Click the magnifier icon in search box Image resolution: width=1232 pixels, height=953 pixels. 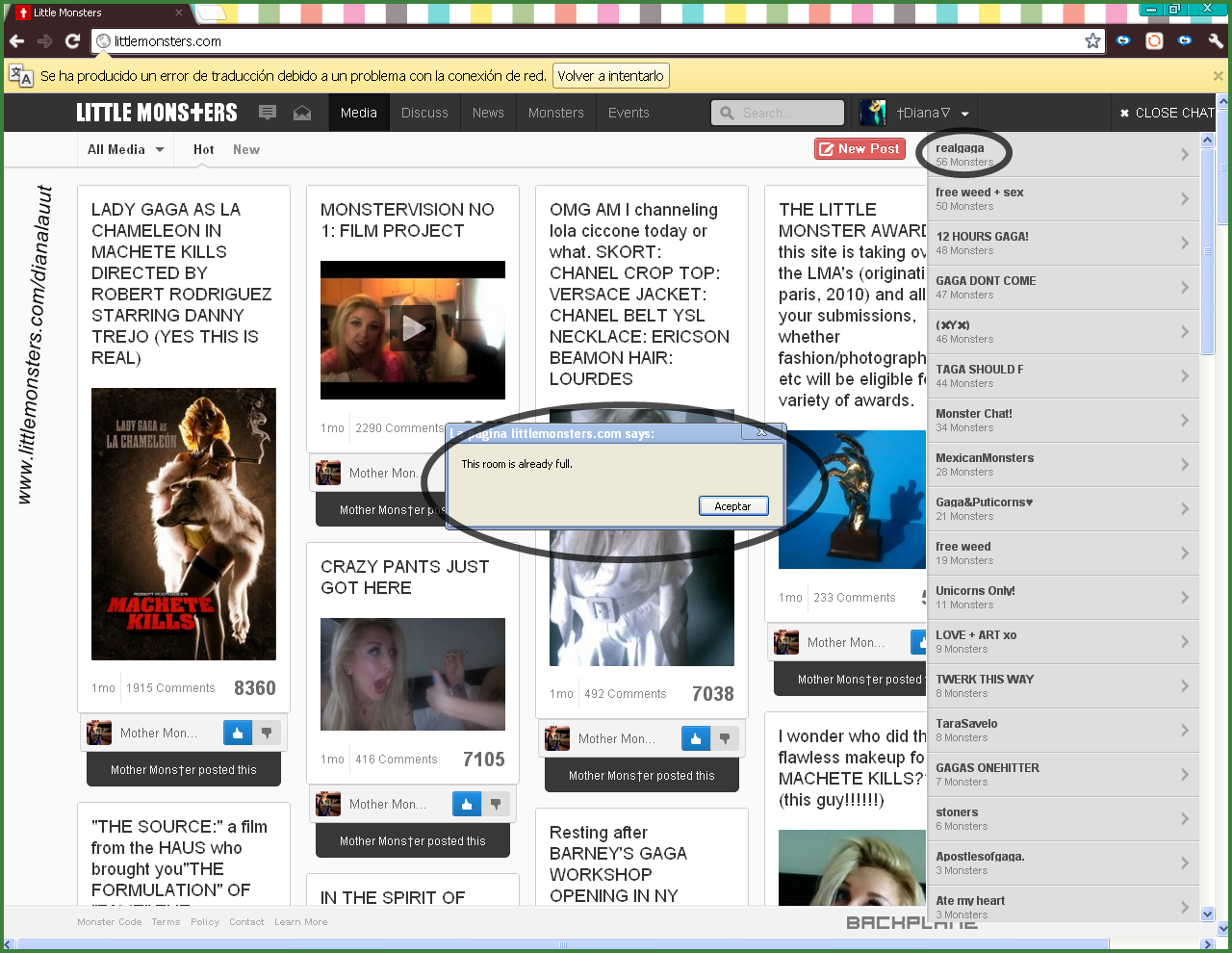tap(727, 113)
